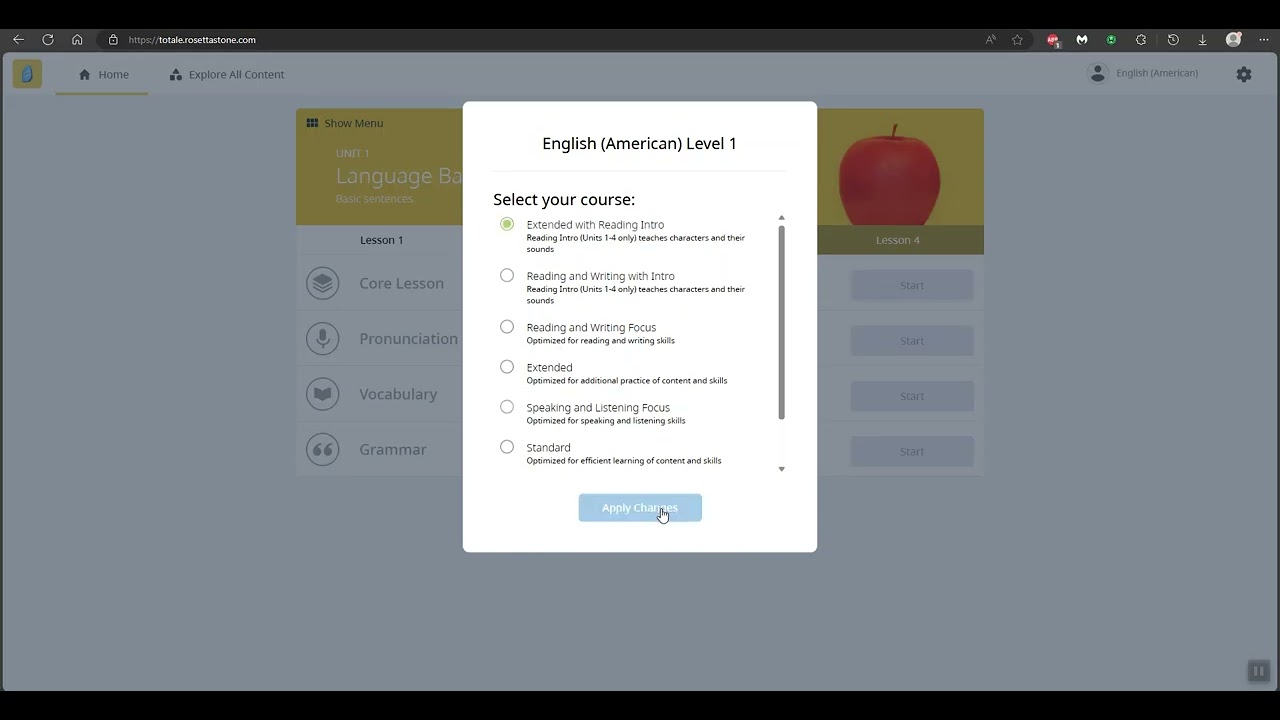Click the Pronunciation label
This screenshot has height=720, width=1280.
pos(408,339)
